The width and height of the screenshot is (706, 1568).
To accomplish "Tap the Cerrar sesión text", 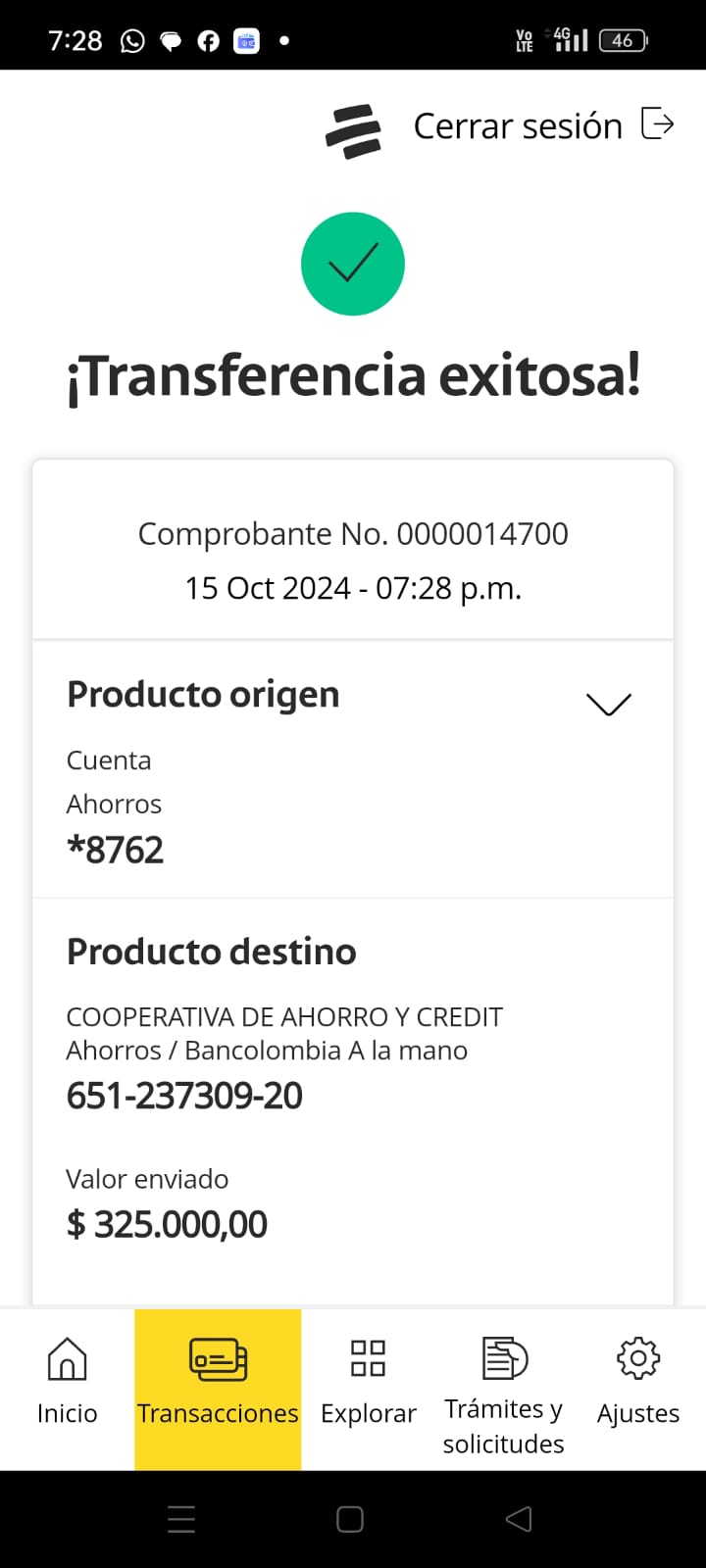I will pos(518,126).
